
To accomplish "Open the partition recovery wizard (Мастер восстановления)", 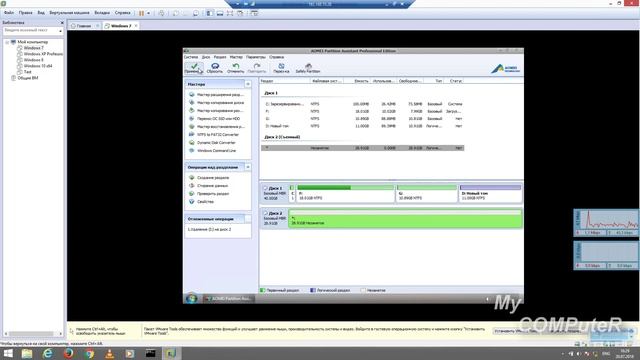I will (x=217, y=127).
